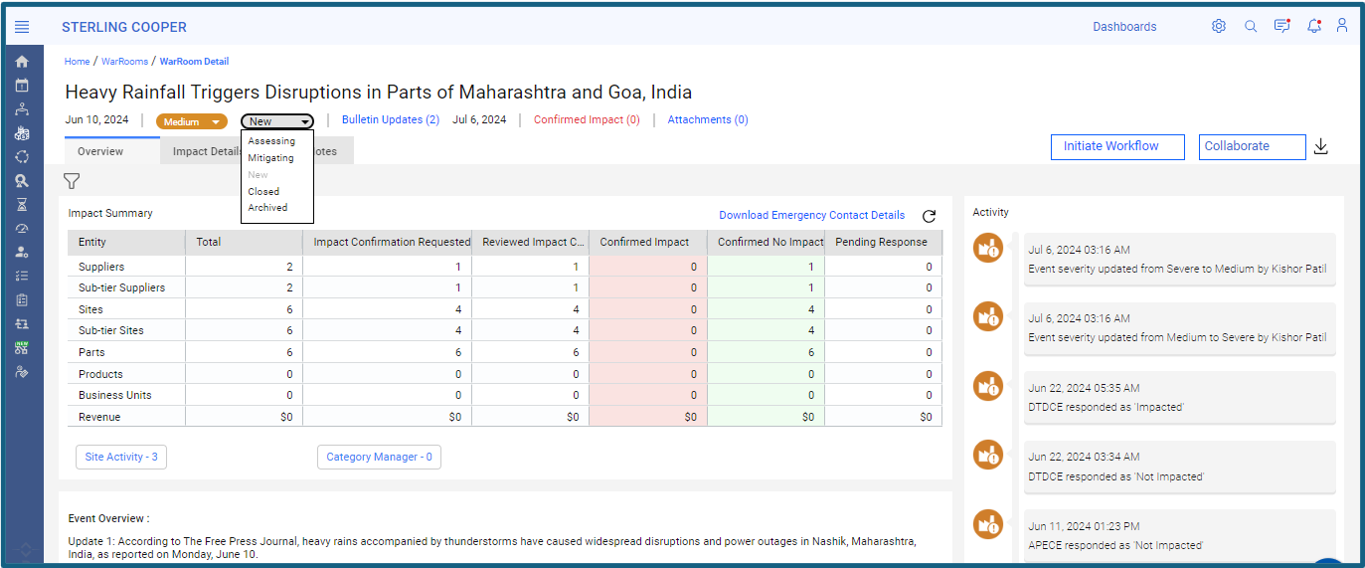Choose Archived status option

[268, 208]
